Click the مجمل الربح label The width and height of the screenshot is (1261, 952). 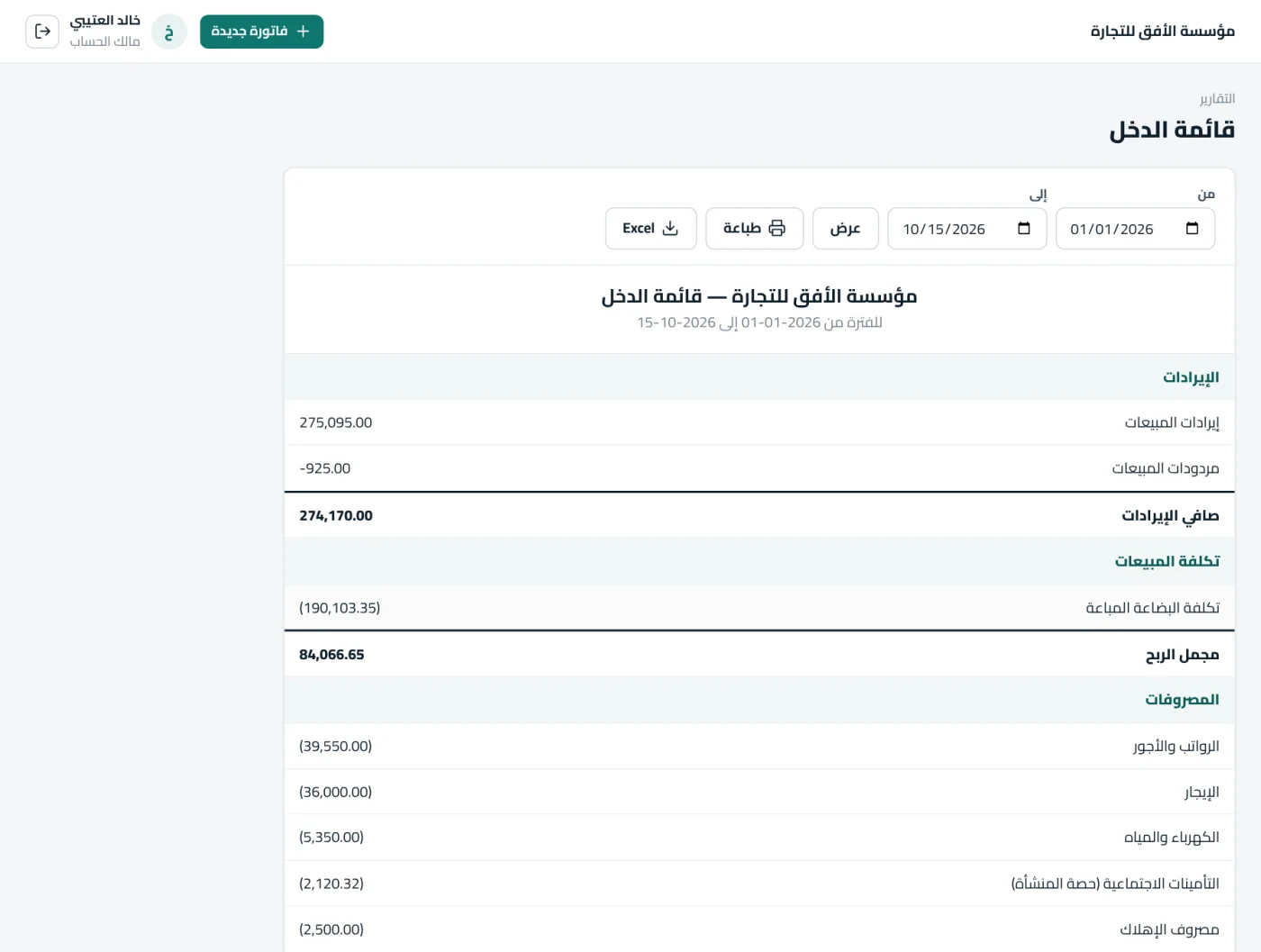pyautogui.click(x=1183, y=655)
